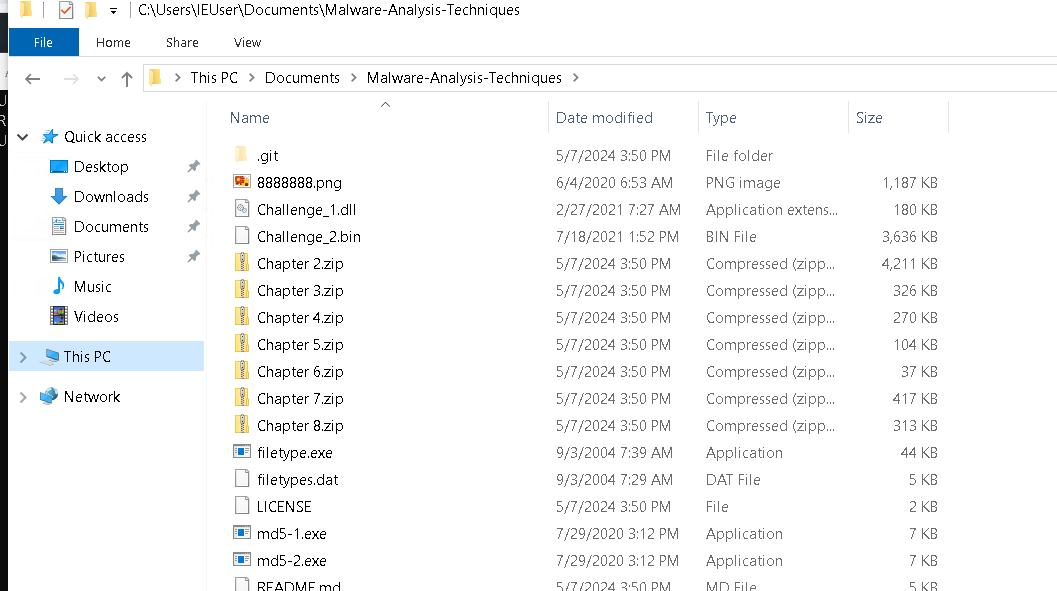The height and width of the screenshot is (591, 1057).
Task: Open the Recent locations dropdown arrow
Action: (x=101, y=79)
